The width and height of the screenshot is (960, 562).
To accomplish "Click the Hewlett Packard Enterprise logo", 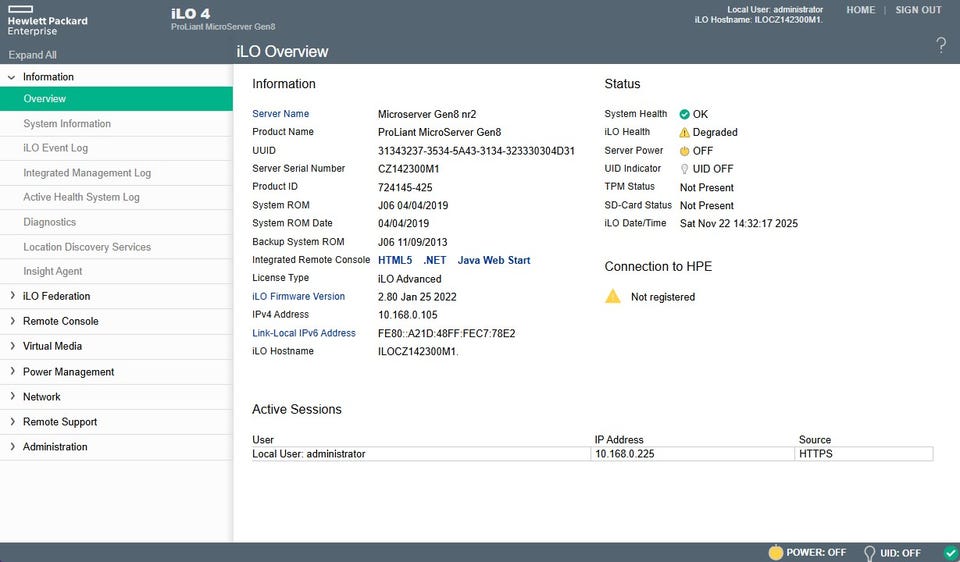I will (x=47, y=20).
